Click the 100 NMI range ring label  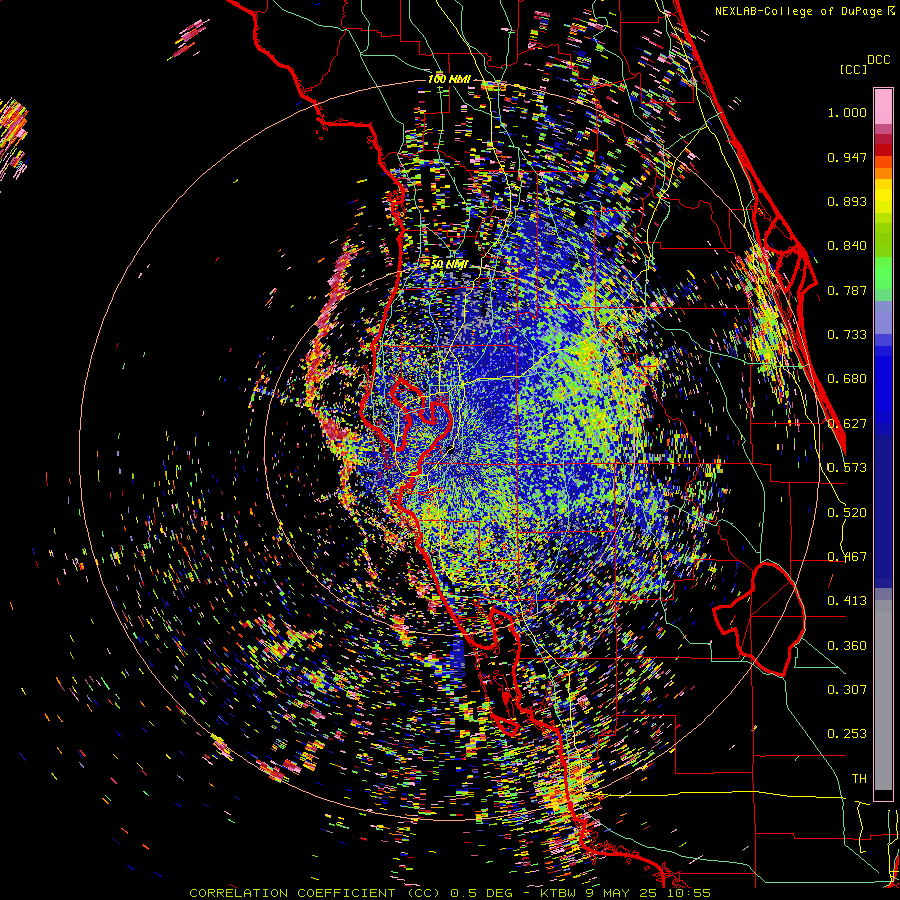(449, 79)
